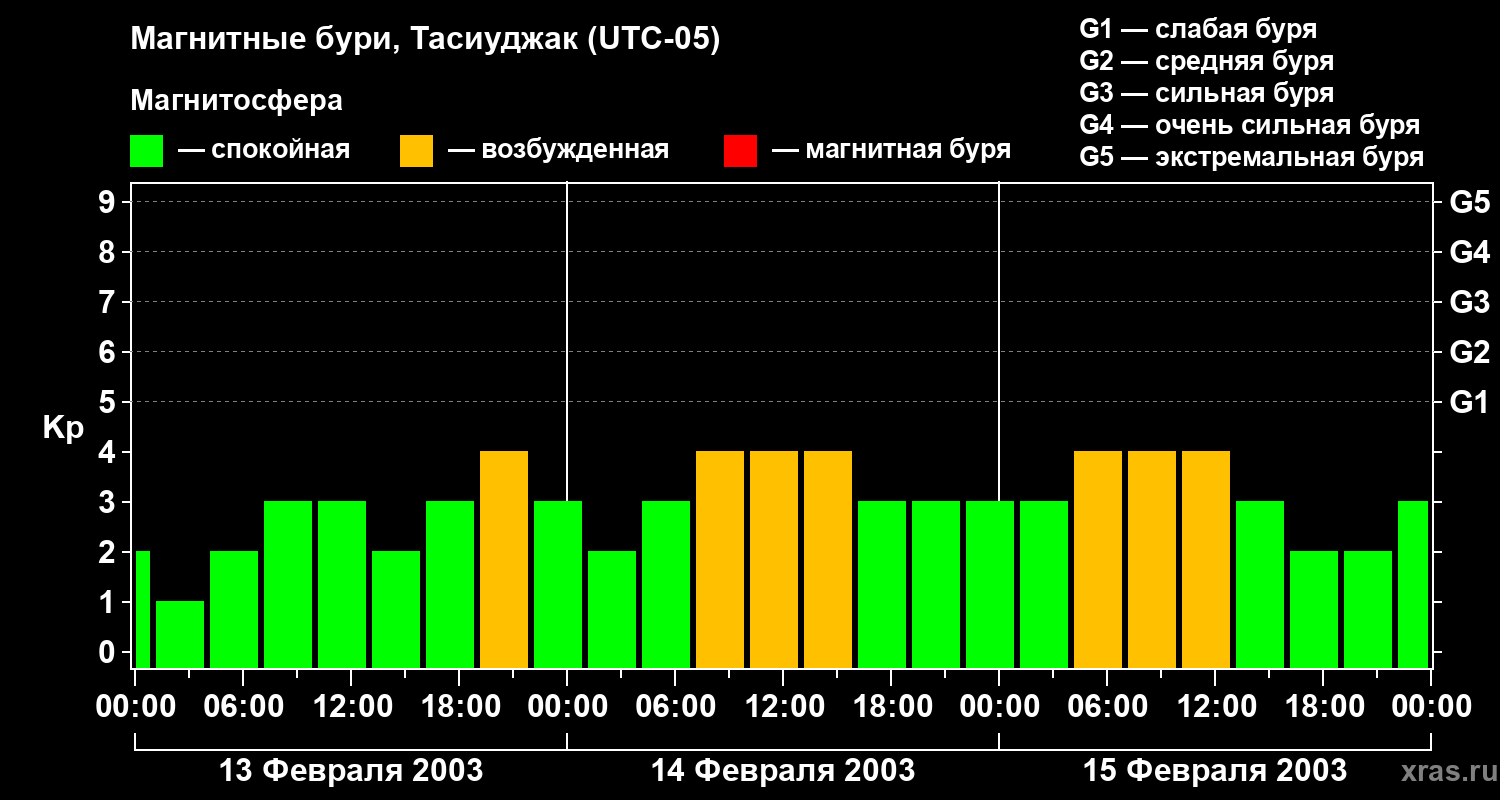Screen dimensions: 1500x800
Task: Click the orange Kp 4 bar on 13 February
Action: click(x=504, y=559)
